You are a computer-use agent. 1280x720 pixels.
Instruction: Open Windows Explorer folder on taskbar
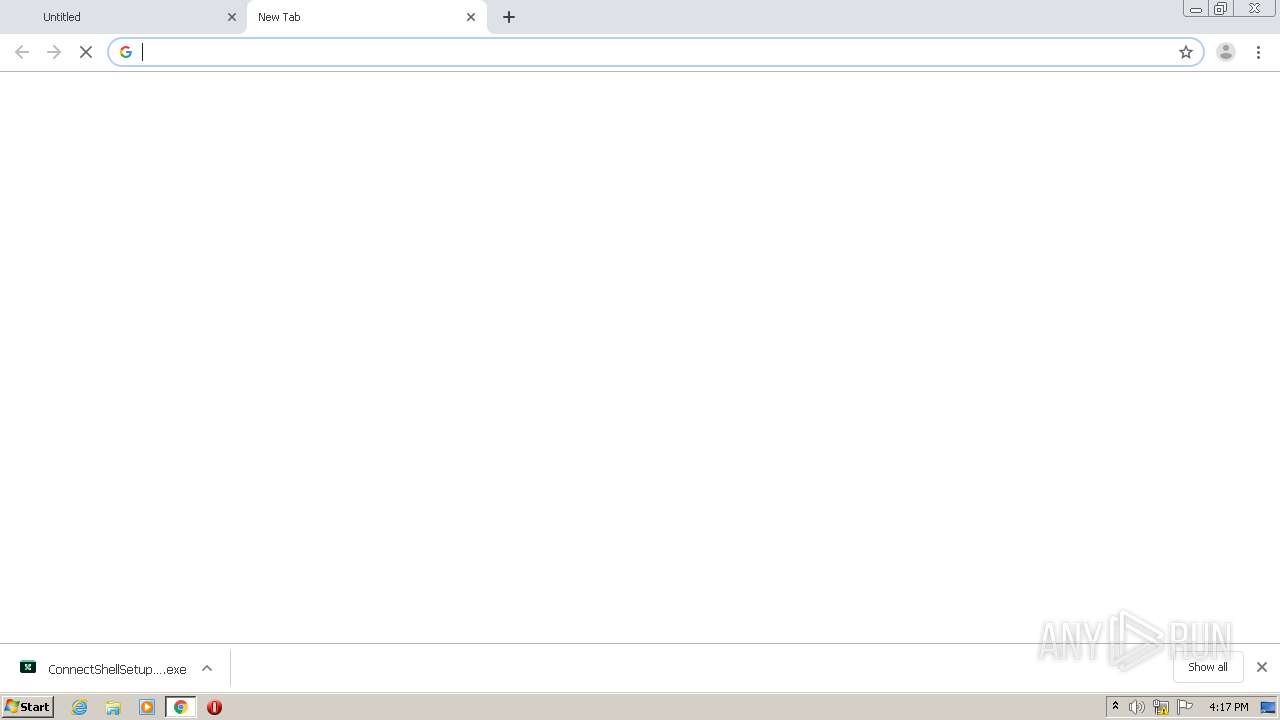click(x=113, y=707)
